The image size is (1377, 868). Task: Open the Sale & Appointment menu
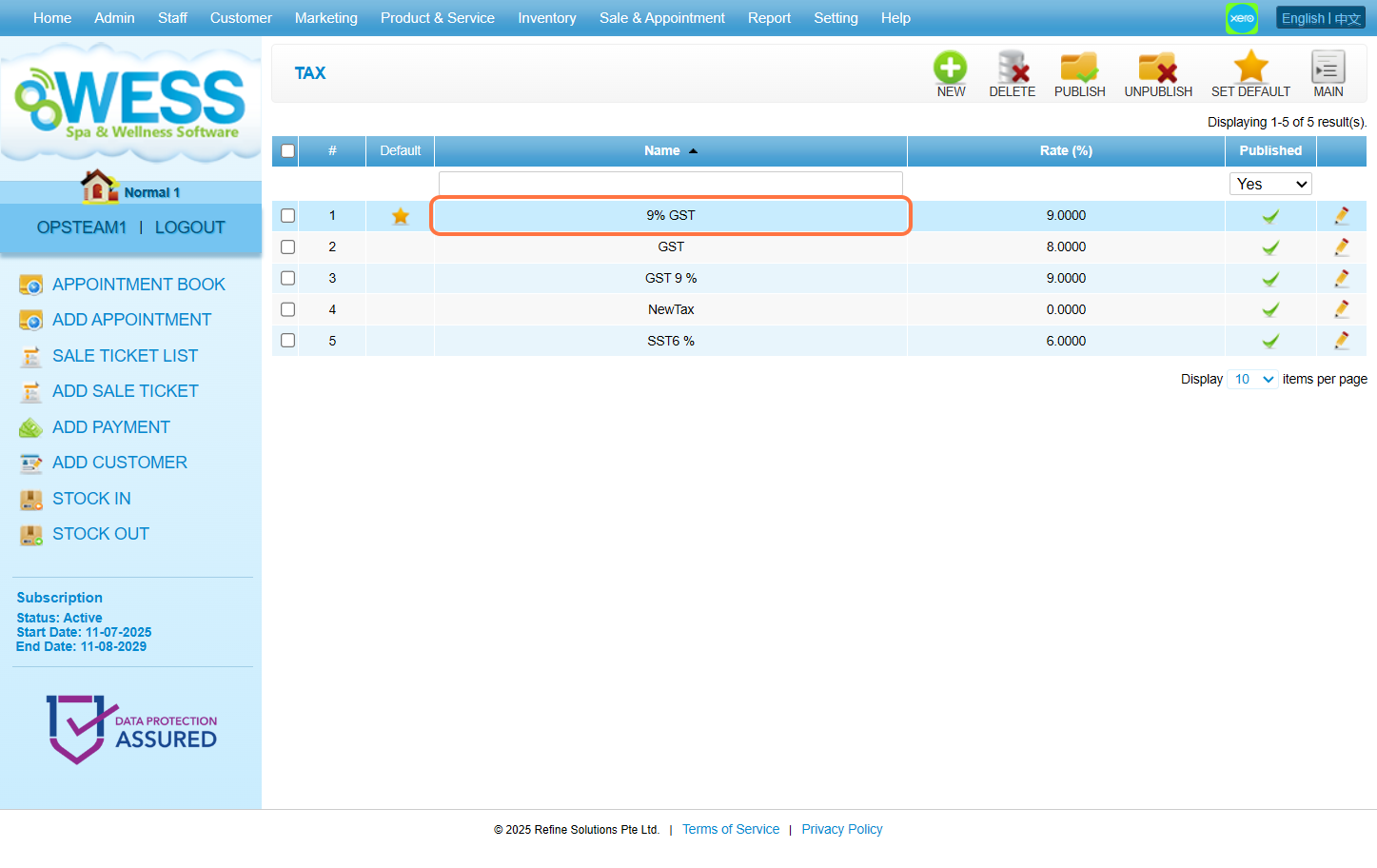pos(661,18)
